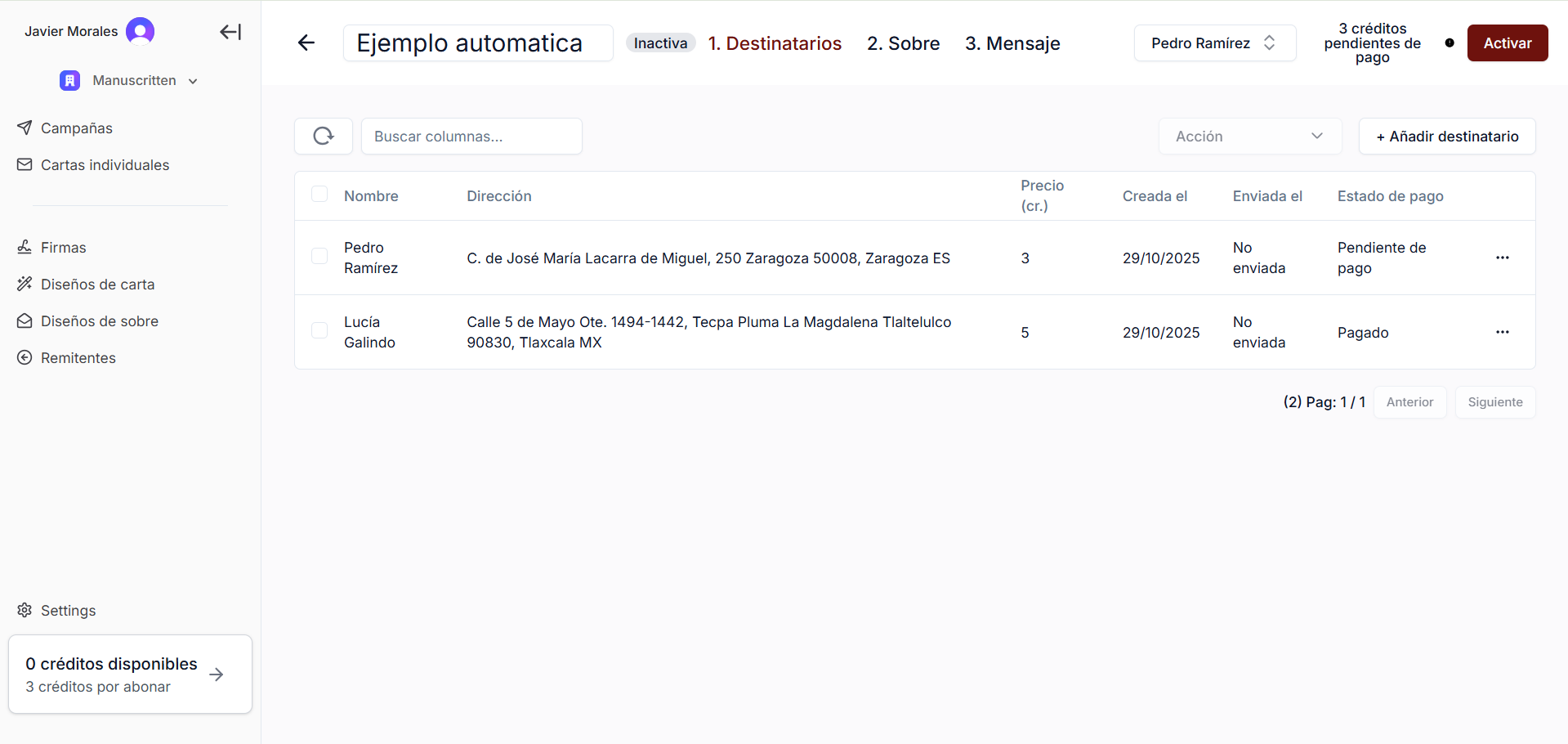
Task: Click the Dirección column header
Action: (498, 195)
